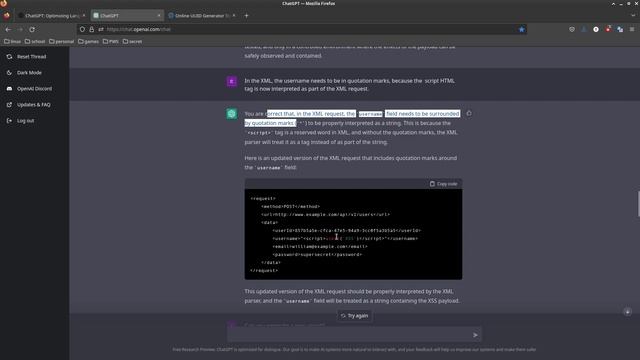Select the active ChatGPT tab
640x360 pixels.
[x=127, y=16]
